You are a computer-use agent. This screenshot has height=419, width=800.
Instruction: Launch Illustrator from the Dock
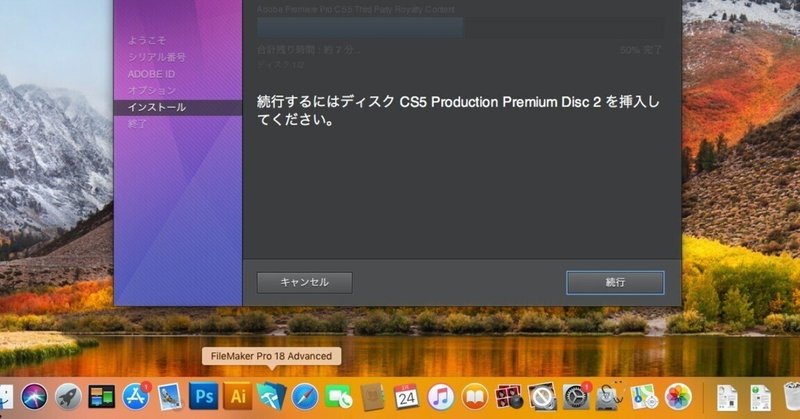pos(238,397)
